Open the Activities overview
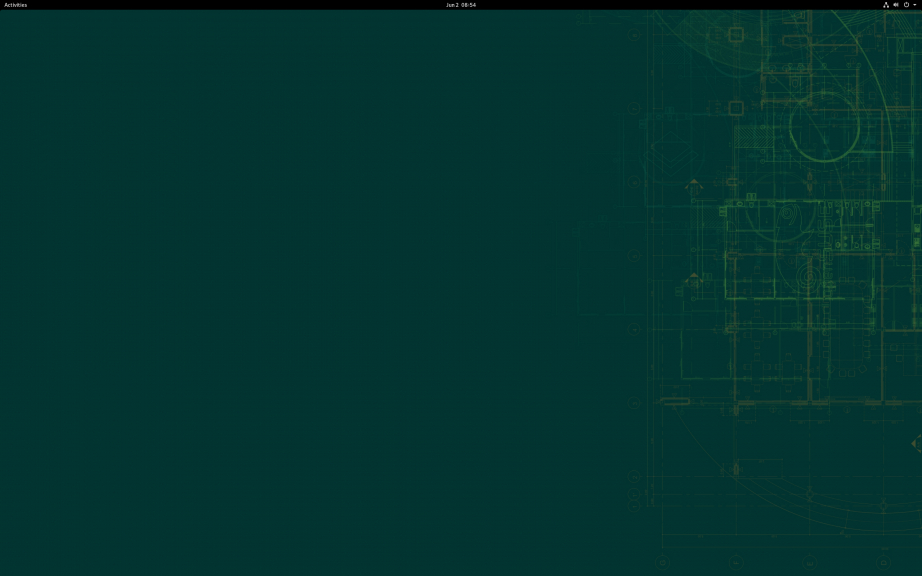 15,5
